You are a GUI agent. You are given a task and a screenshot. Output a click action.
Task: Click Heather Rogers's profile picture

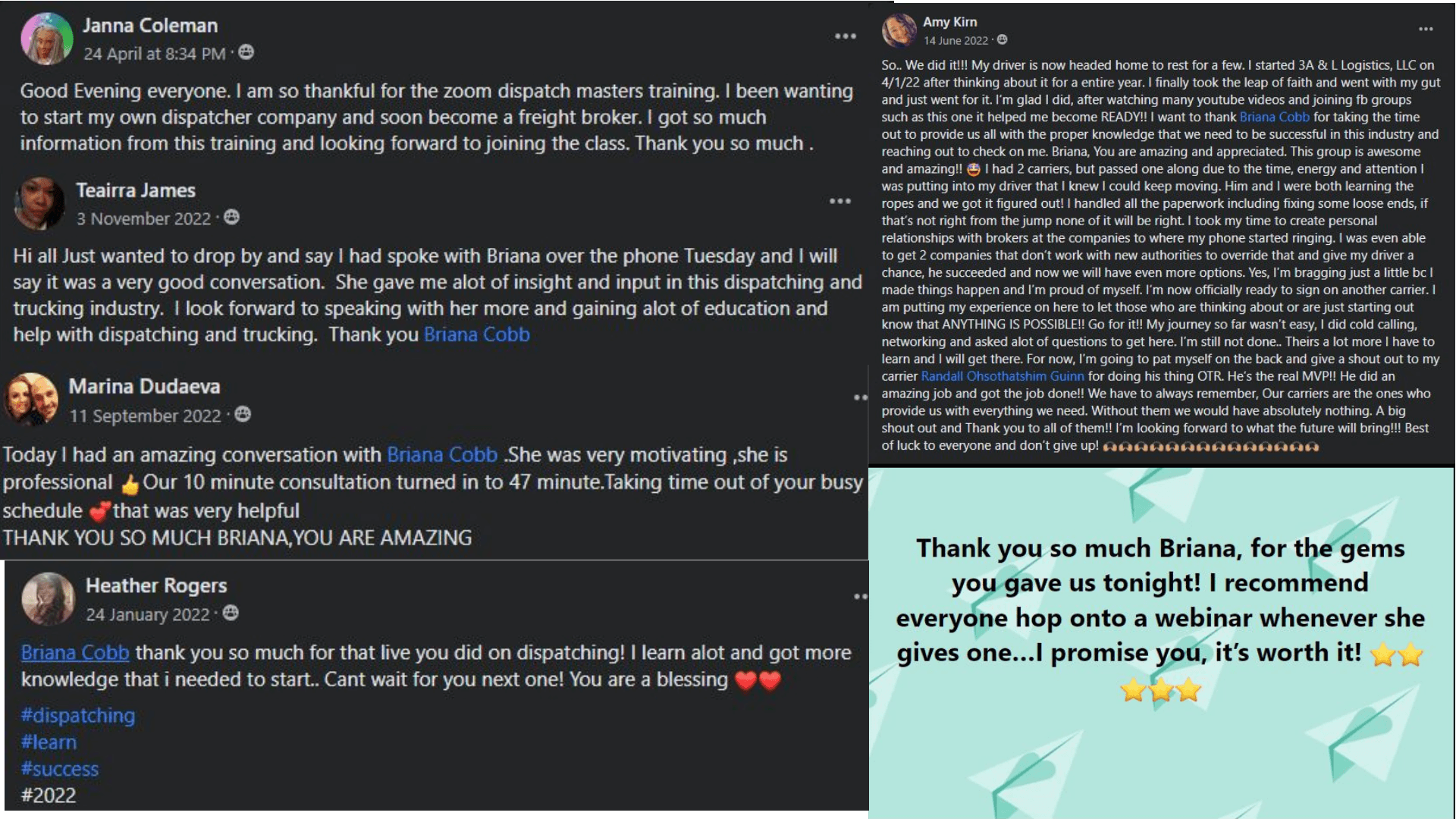coord(49,598)
